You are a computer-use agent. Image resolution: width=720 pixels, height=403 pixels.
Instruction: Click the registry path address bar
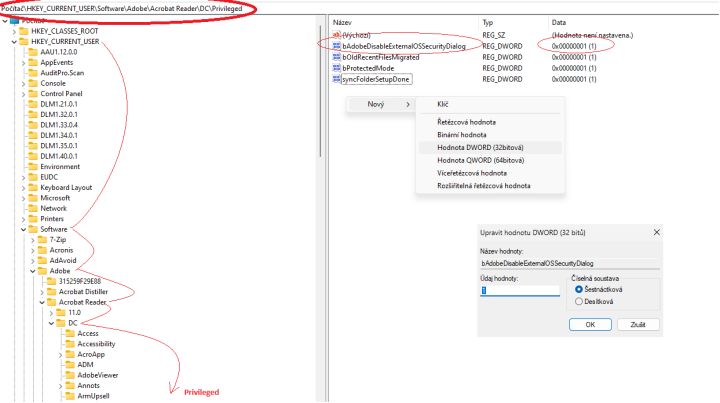pyautogui.click(x=360, y=8)
